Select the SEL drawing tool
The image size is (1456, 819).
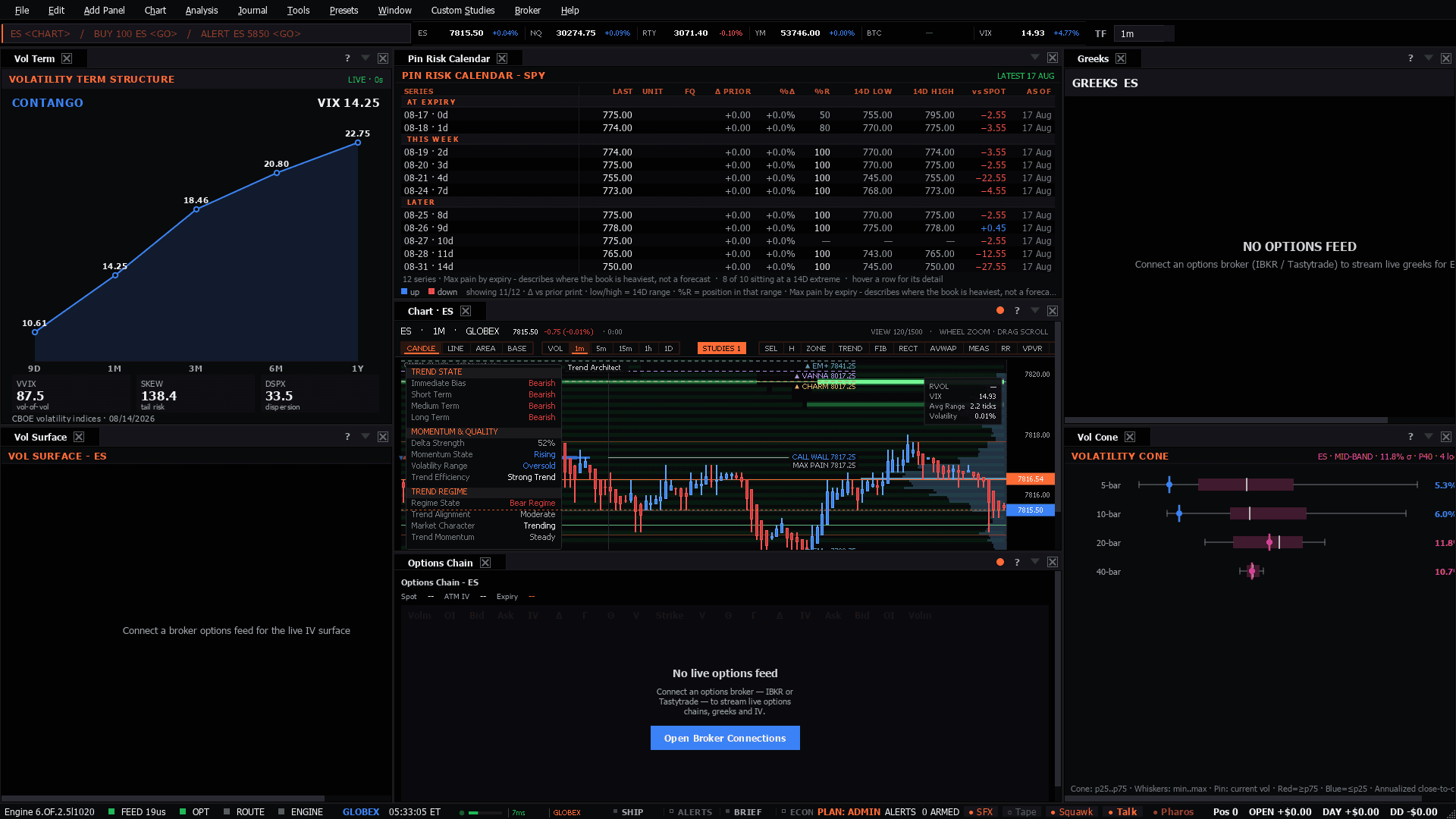point(771,349)
